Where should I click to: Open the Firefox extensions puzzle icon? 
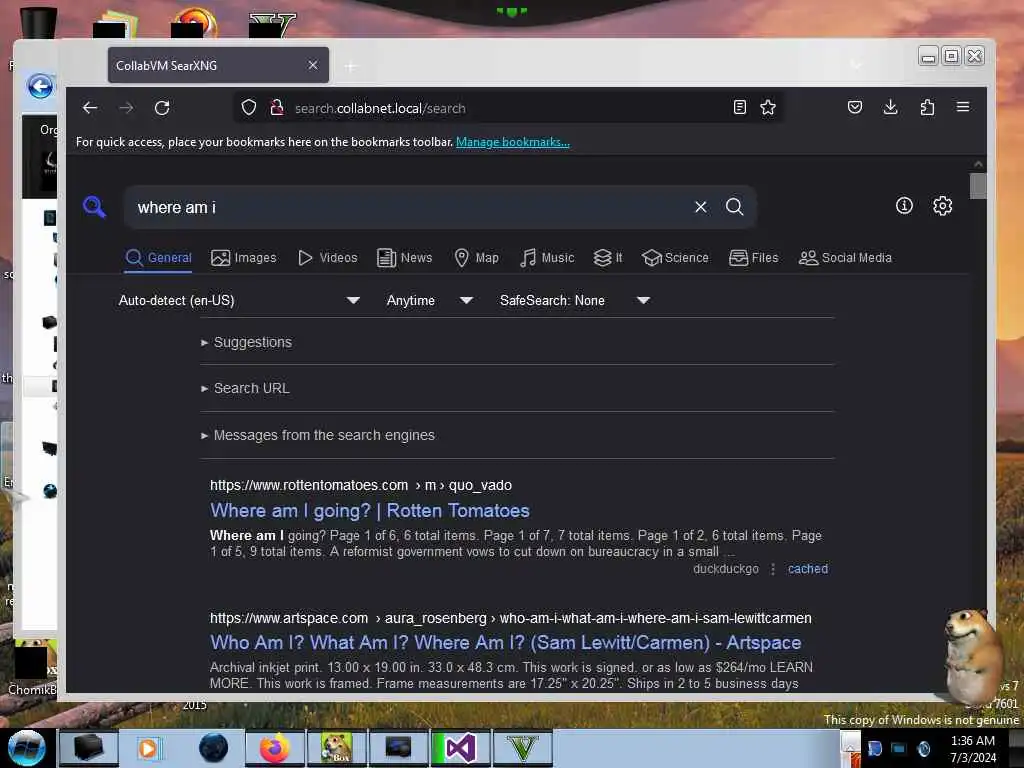tap(927, 107)
